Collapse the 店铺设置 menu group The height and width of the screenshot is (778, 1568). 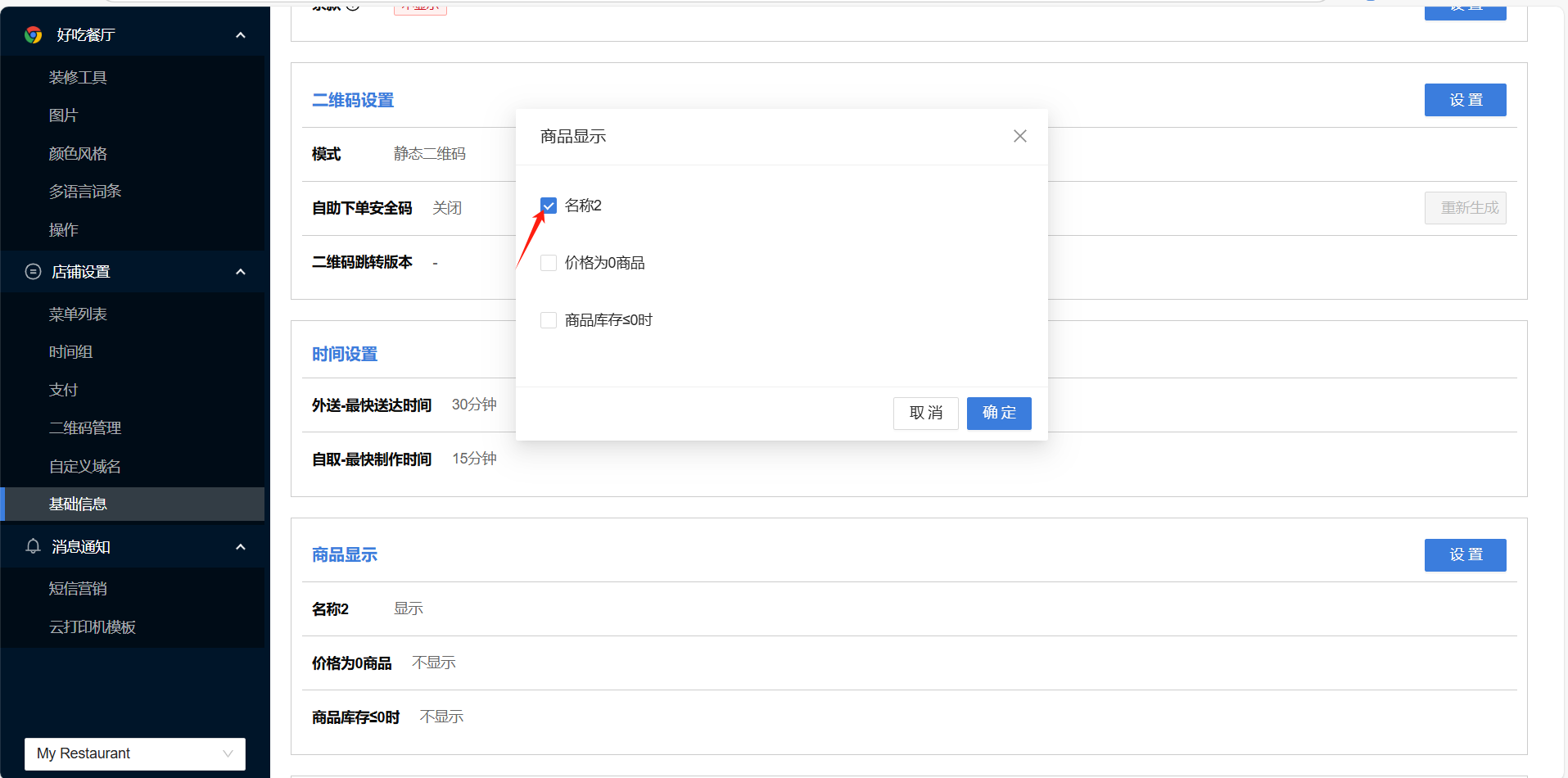pos(241,271)
